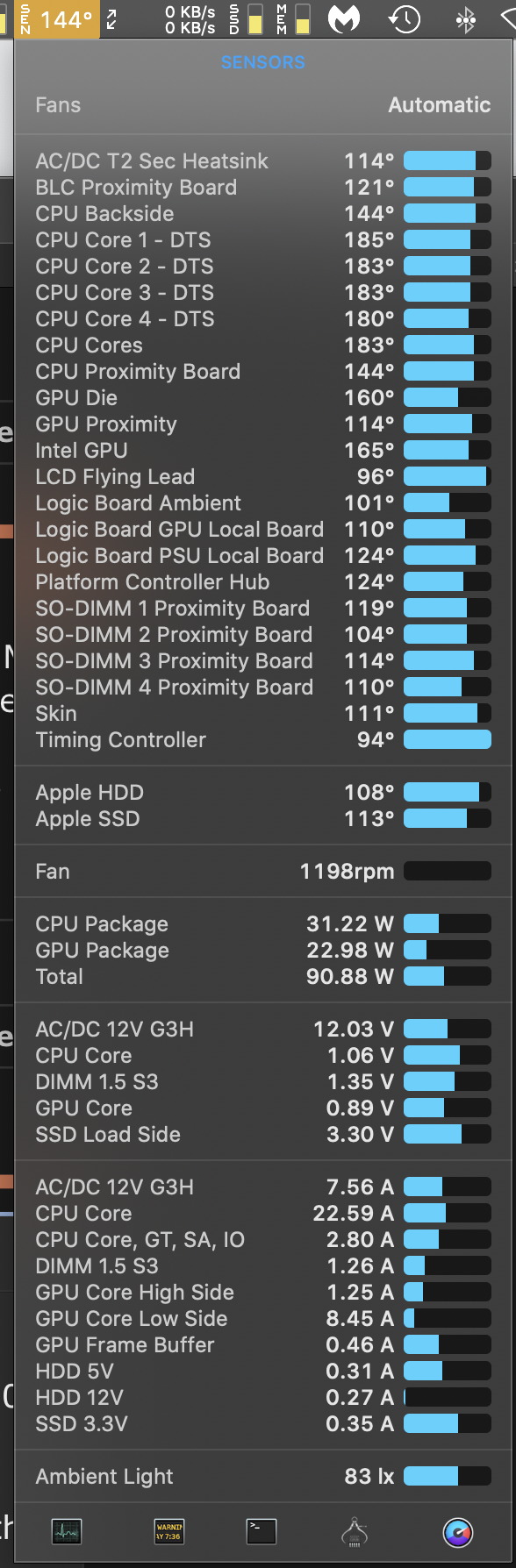Click the Bluetooth menu bar icon
Screen dimensions: 516x1568
(x=465, y=18)
